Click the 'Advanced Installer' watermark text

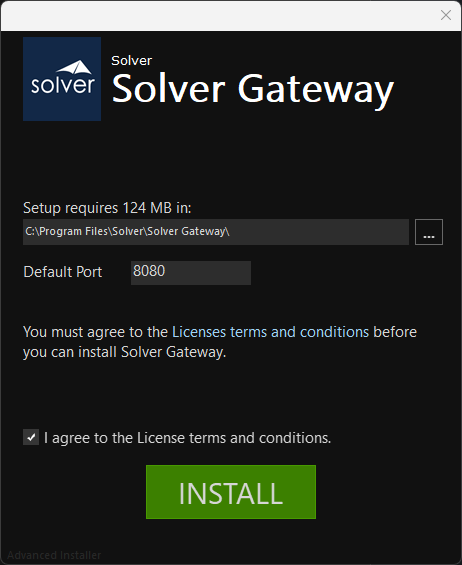54,555
